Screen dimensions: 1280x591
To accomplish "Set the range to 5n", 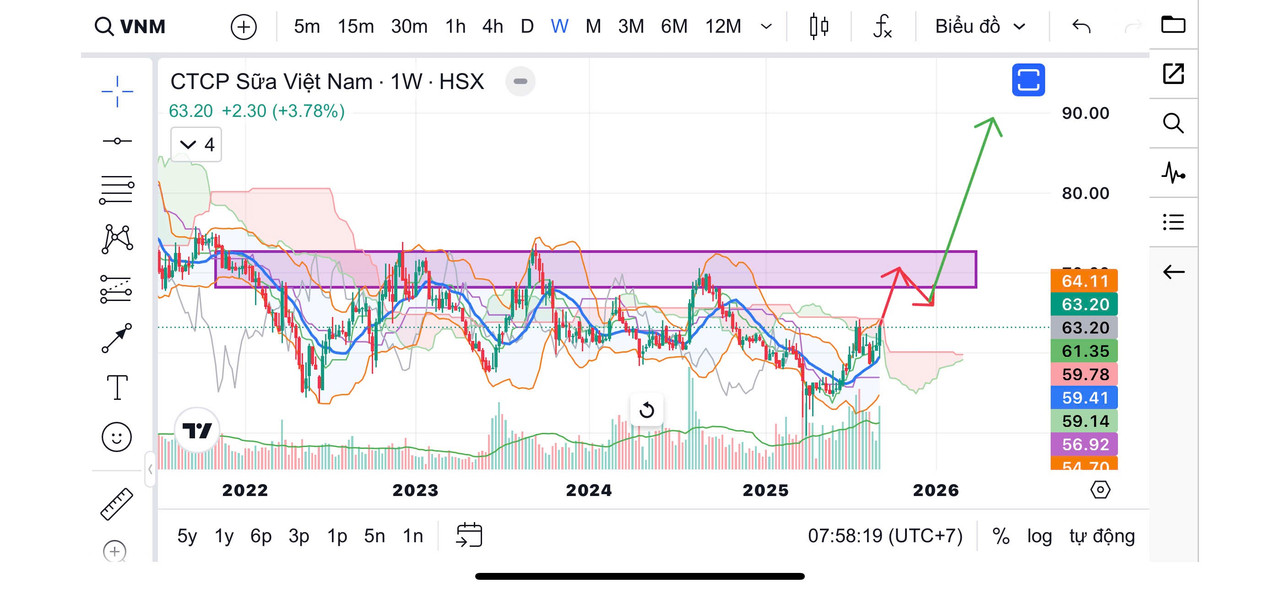I will (375, 536).
